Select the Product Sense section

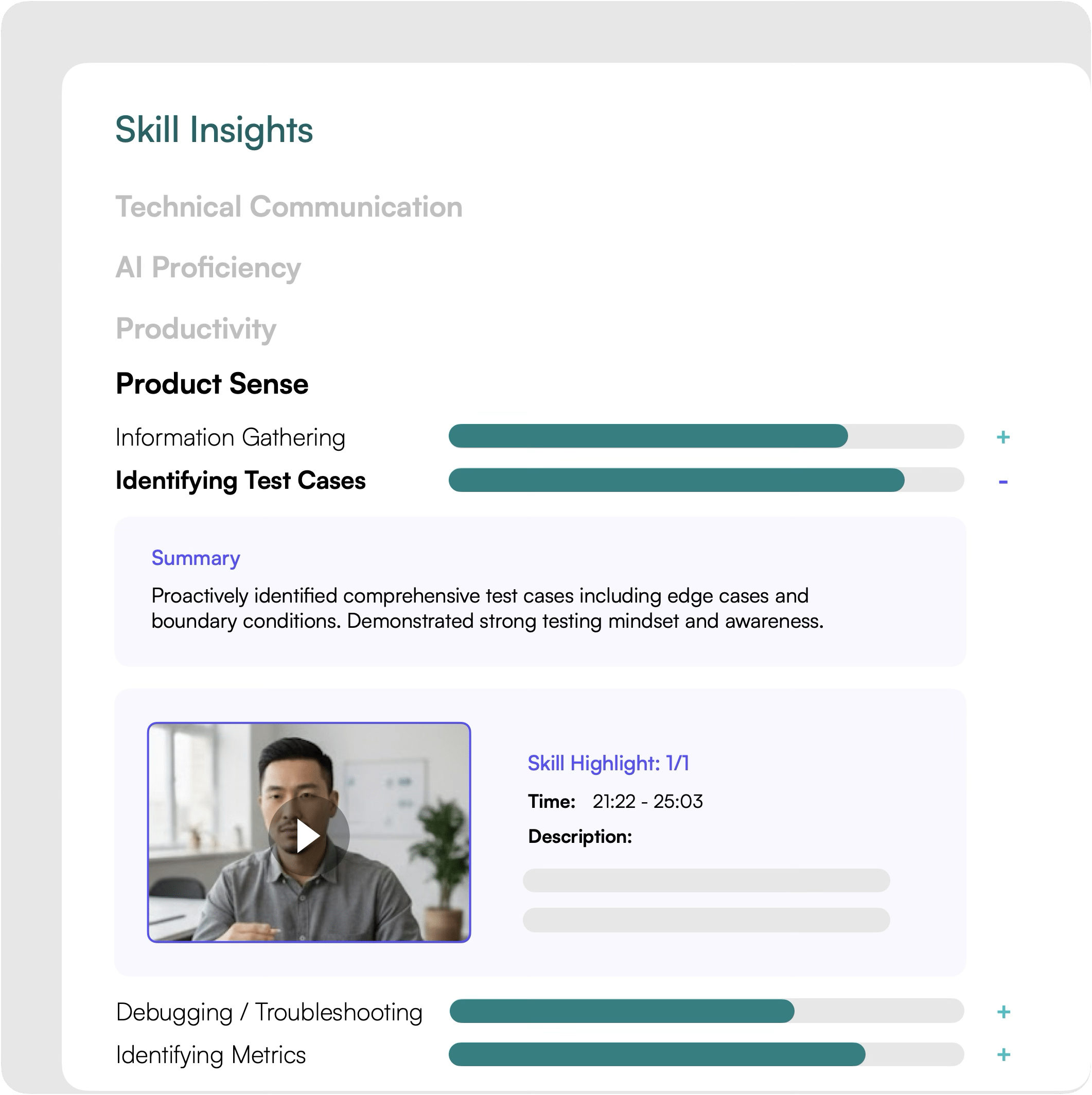(x=212, y=384)
